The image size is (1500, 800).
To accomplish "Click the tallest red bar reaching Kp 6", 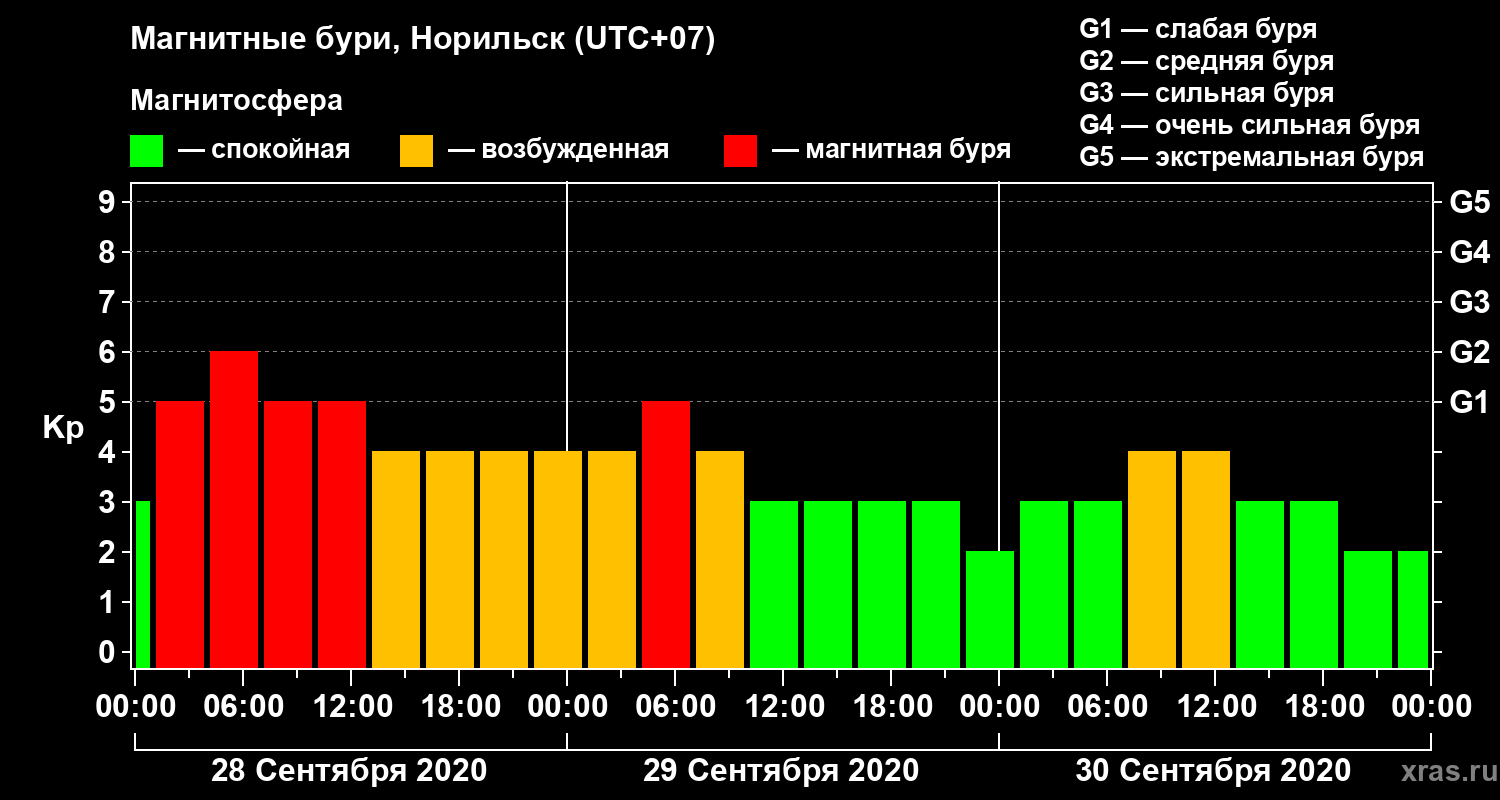I will click(234, 509).
